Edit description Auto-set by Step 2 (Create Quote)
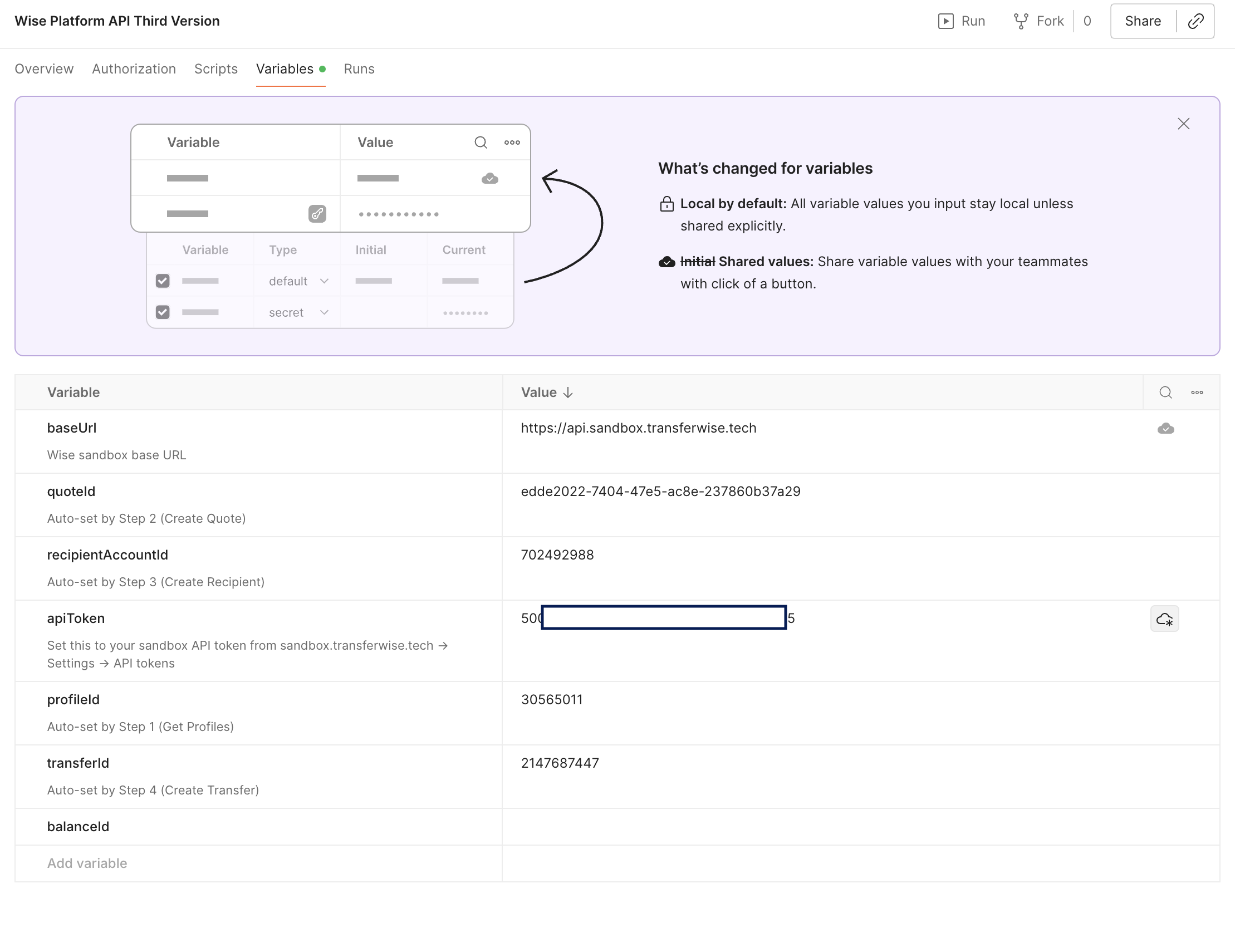This screenshot has width=1235, height=952. pos(146,518)
